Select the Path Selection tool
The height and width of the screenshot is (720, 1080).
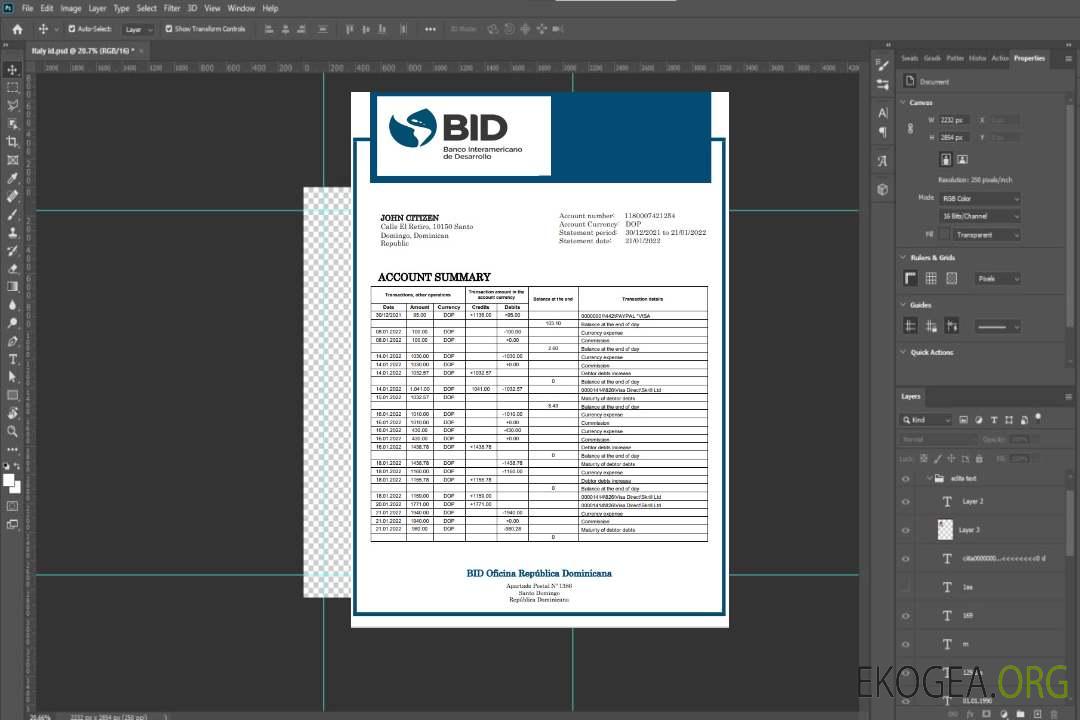coord(12,377)
